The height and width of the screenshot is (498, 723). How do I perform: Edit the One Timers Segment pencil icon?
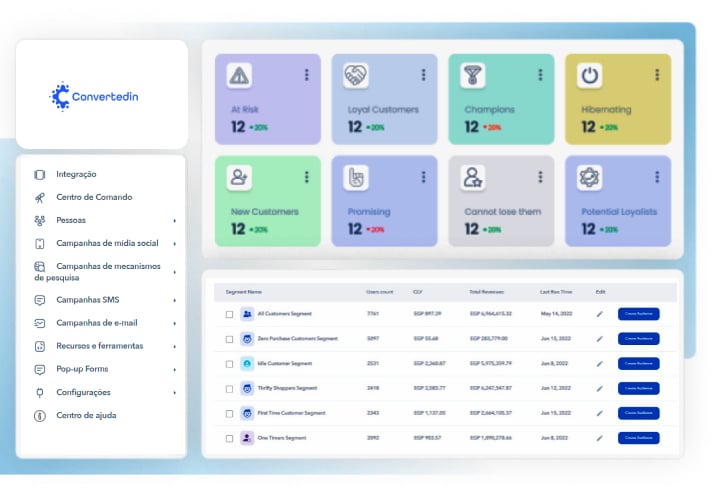pyautogui.click(x=599, y=438)
